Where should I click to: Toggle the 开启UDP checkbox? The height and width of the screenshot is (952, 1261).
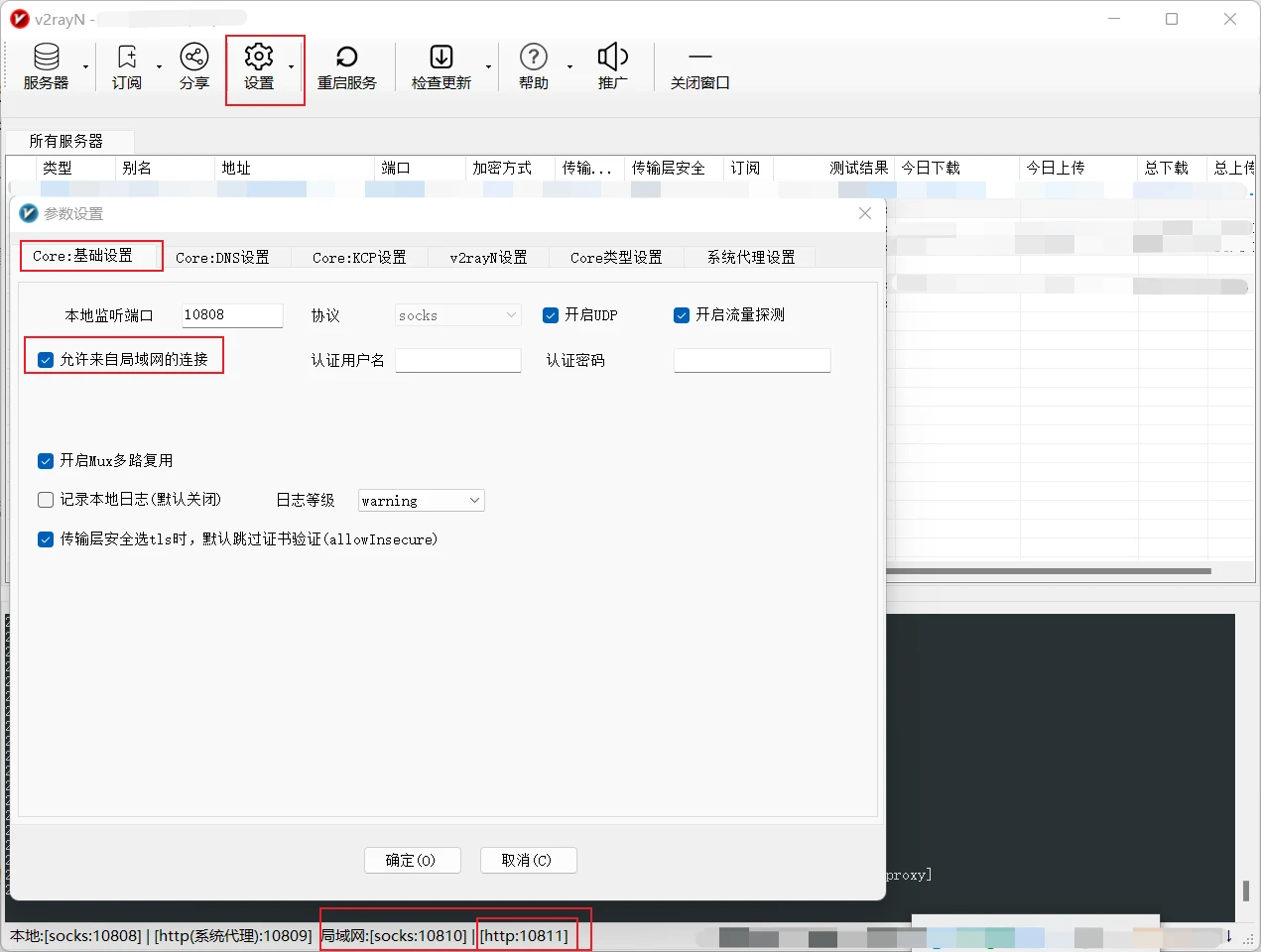pyautogui.click(x=551, y=315)
